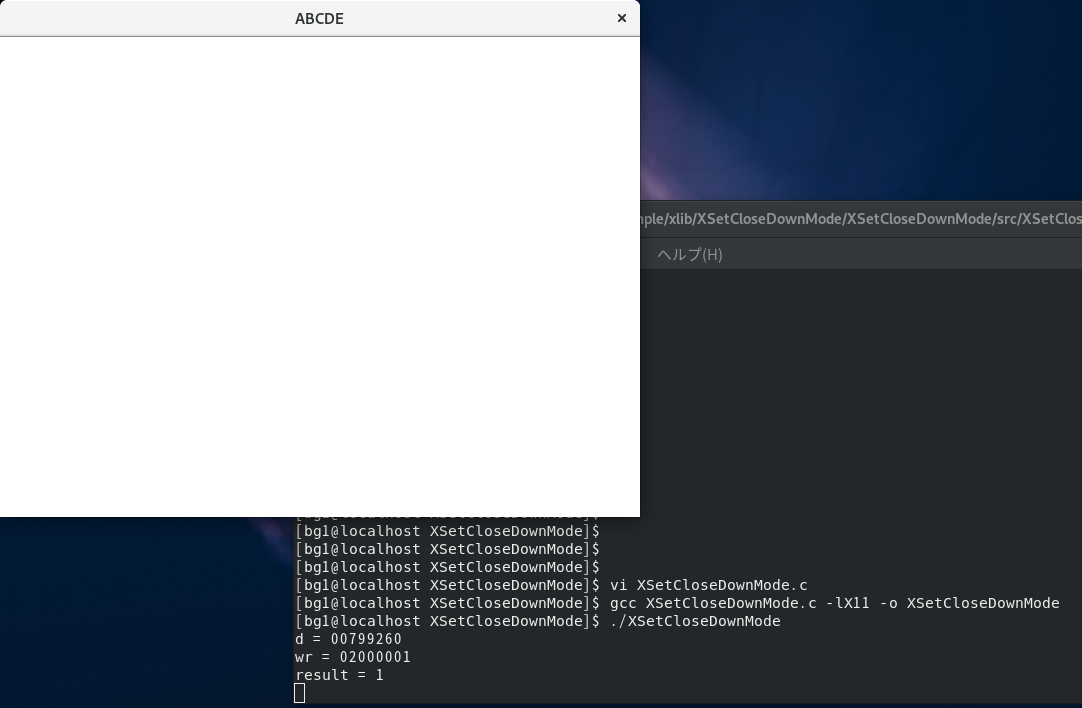This screenshot has height=708, width=1082.
Task: Click the terminal title bar path text
Action: point(860,219)
